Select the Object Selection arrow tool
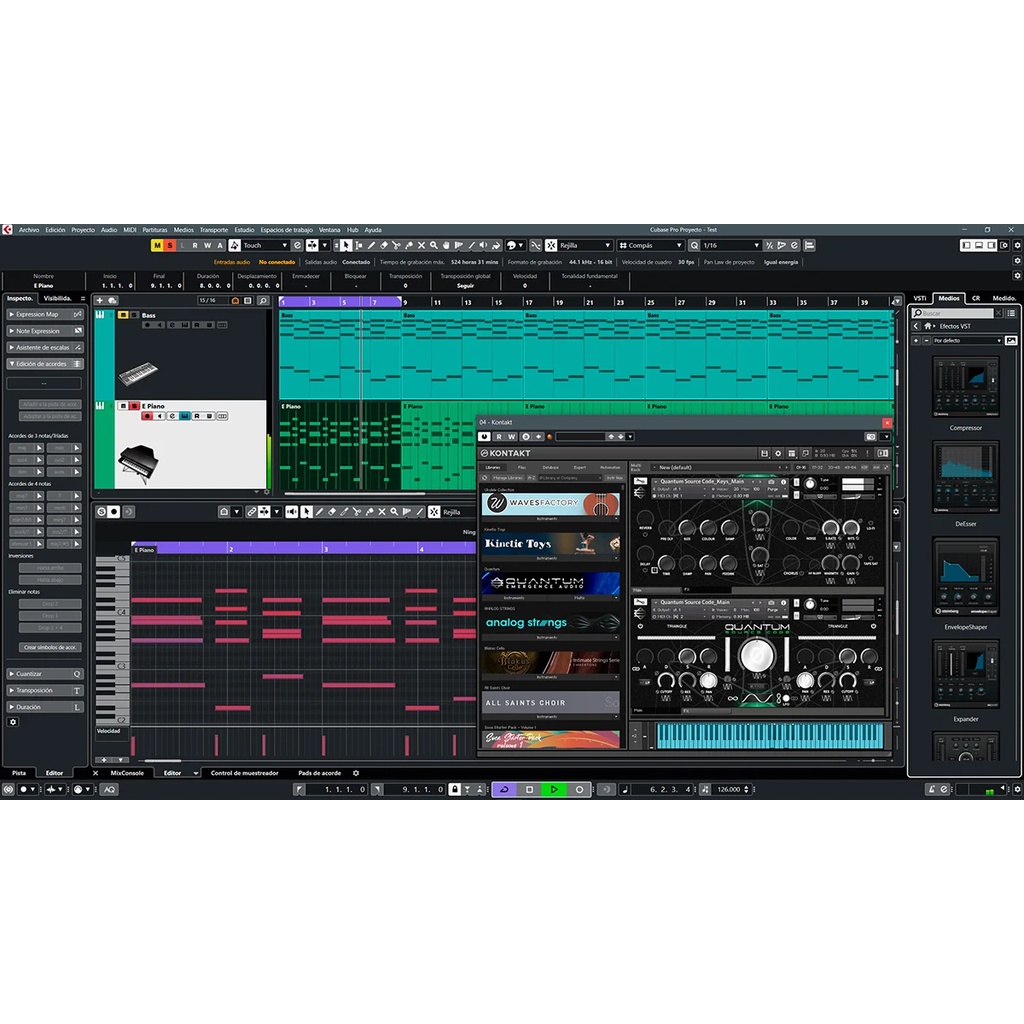The height and width of the screenshot is (1024, 1024). (345, 246)
